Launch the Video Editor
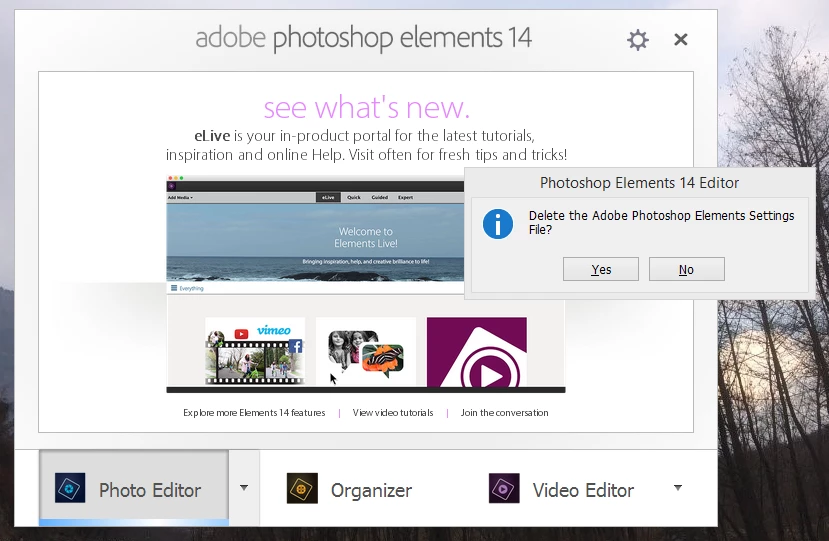 [x=561, y=489]
